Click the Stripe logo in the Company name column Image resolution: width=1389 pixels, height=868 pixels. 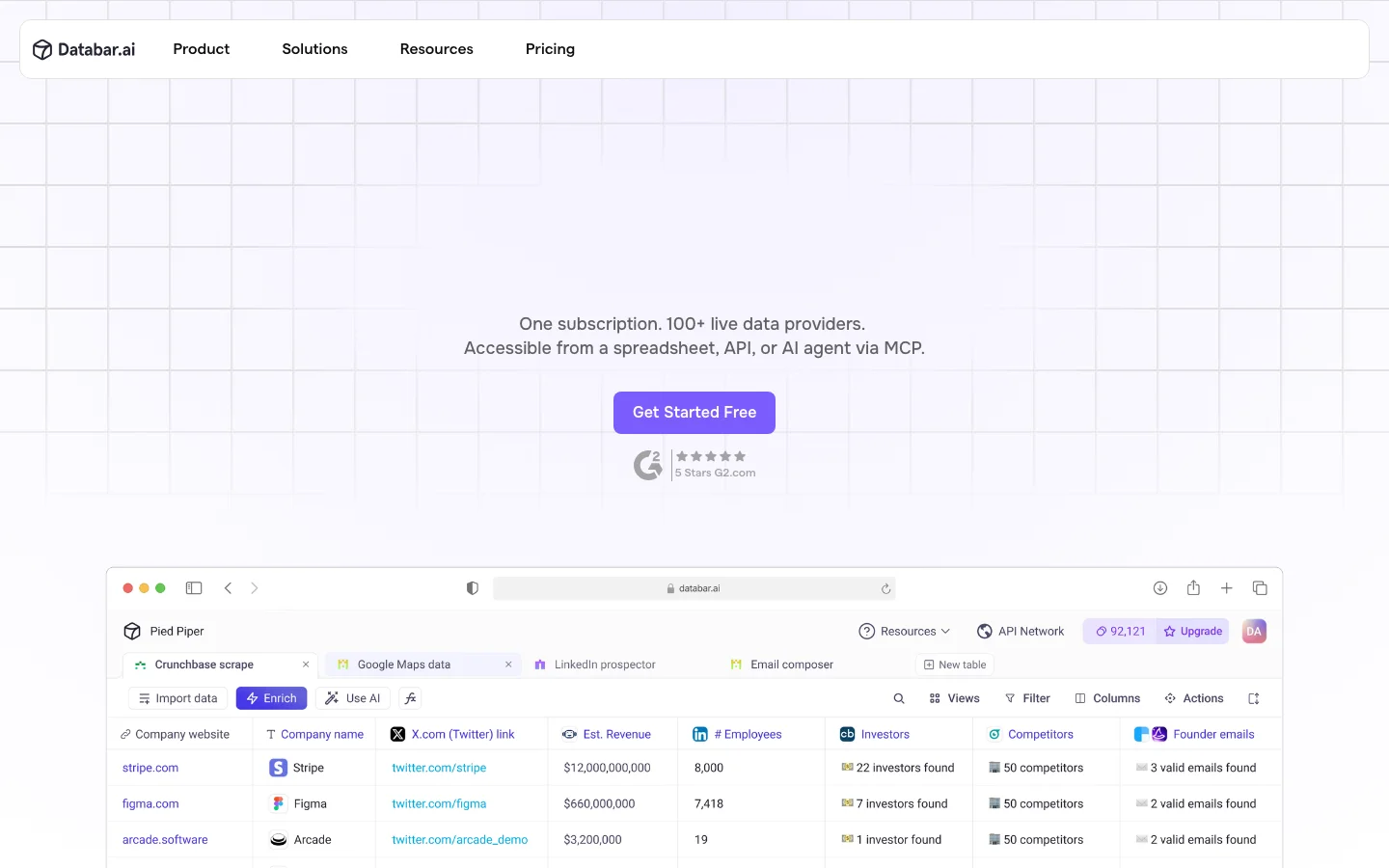click(279, 768)
